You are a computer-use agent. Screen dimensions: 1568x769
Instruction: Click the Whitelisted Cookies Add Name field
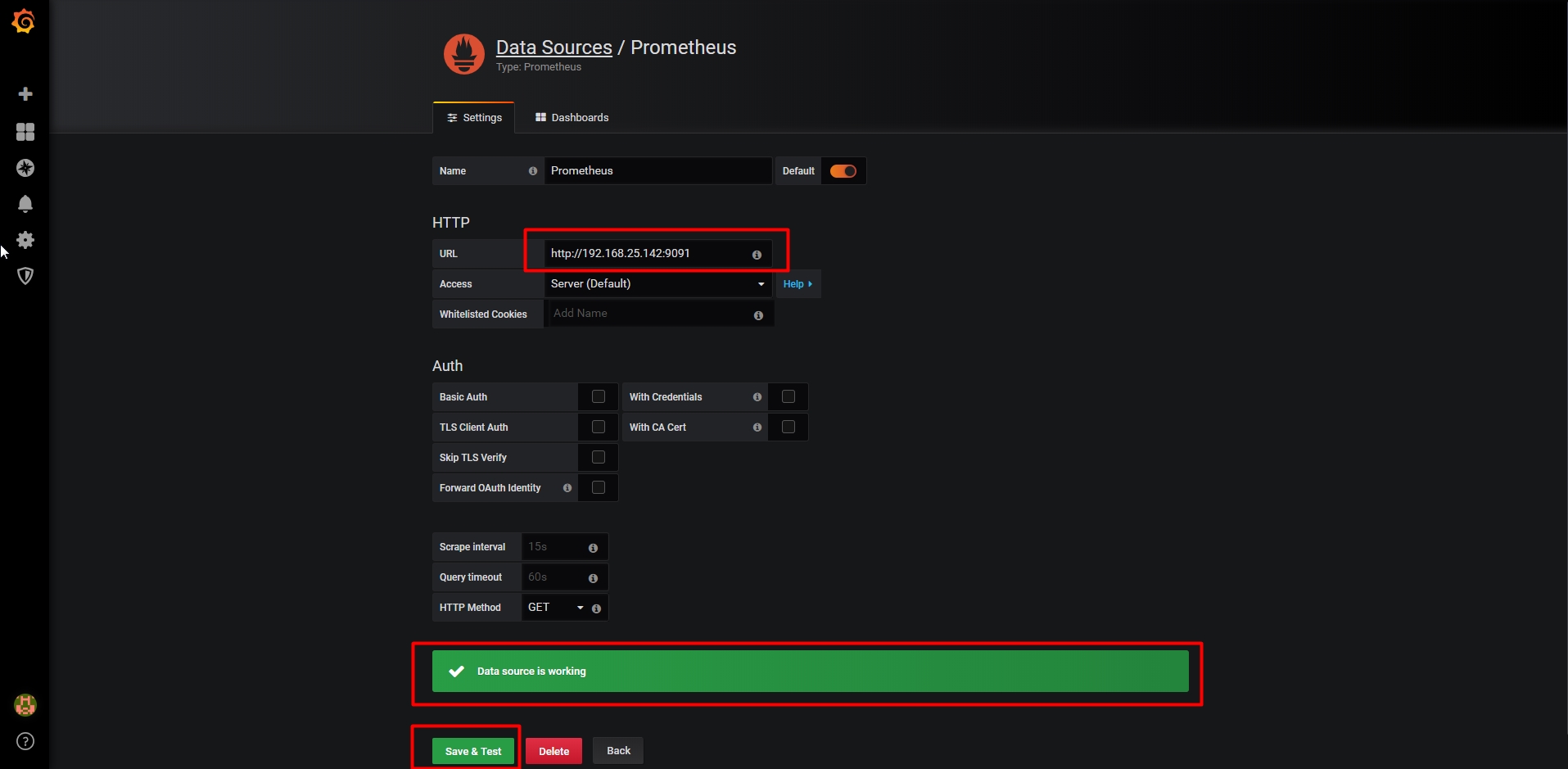[x=658, y=314]
